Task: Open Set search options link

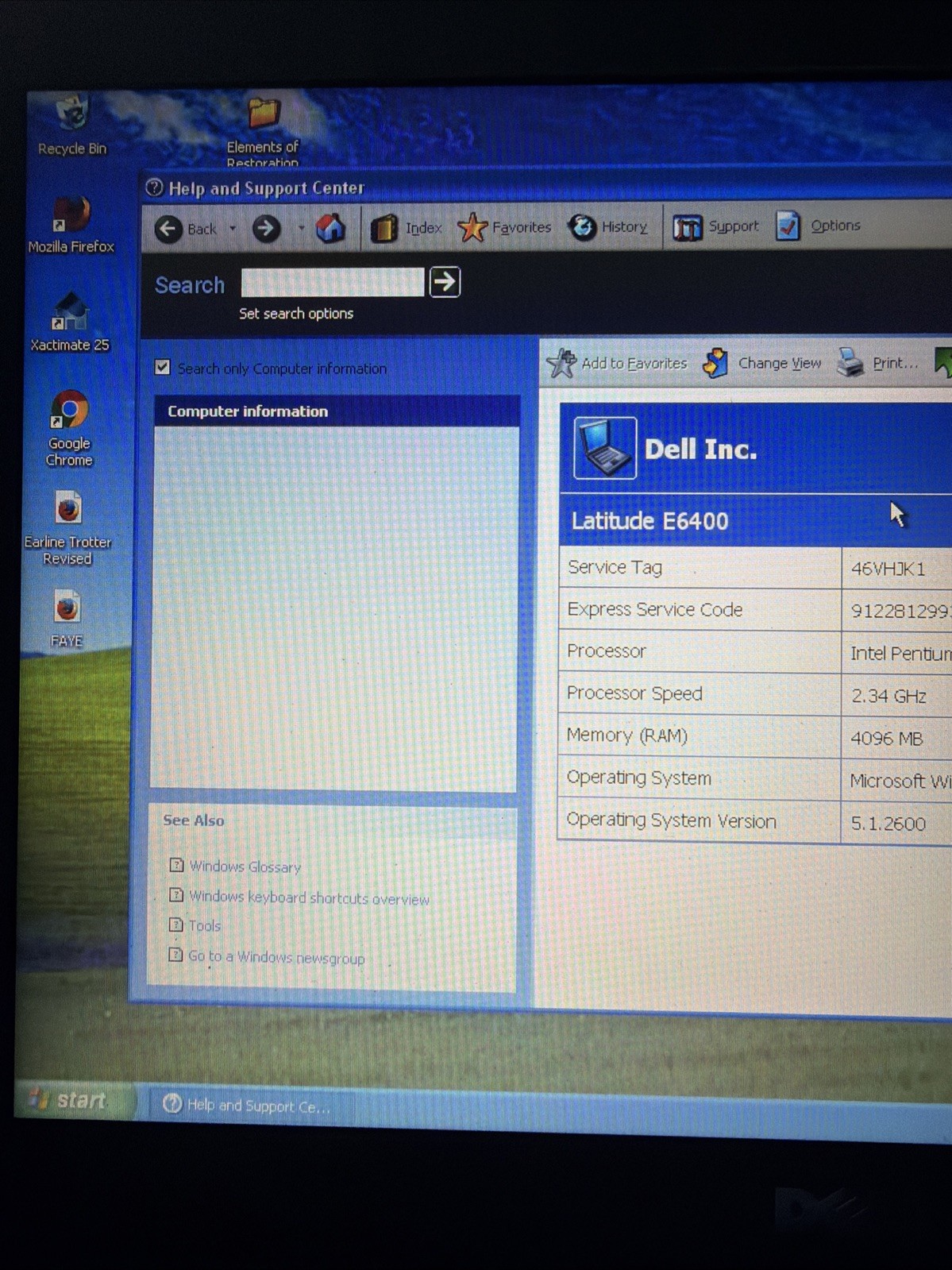Action: coord(296,314)
